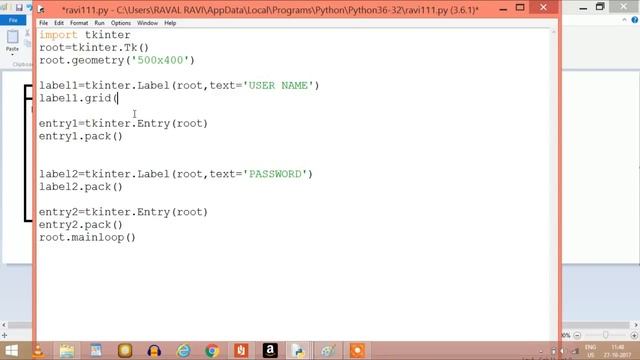Image resolution: width=640 pixels, height=360 pixels.
Task: Click the 'entry2=tkinter.Entry(root)' line
Action: [123, 212]
